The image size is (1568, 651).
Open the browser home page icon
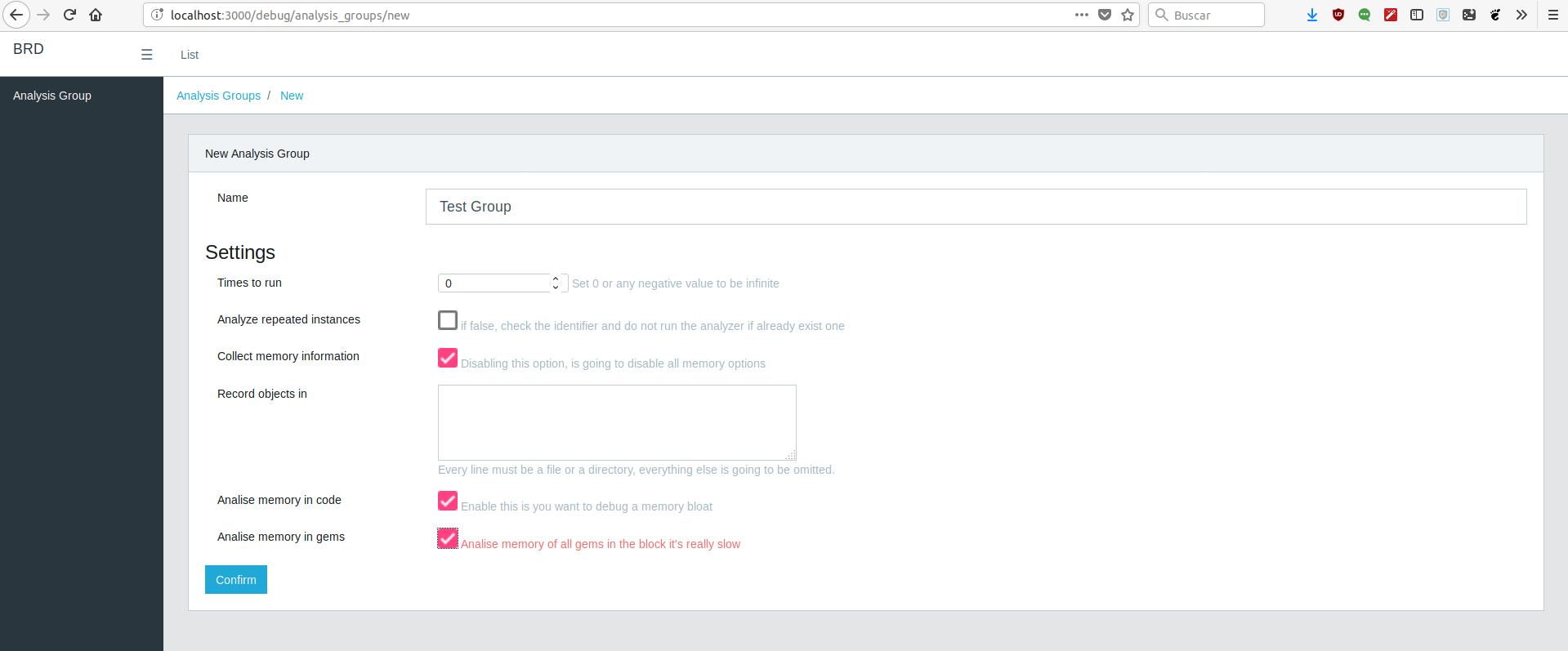[x=96, y=15]
